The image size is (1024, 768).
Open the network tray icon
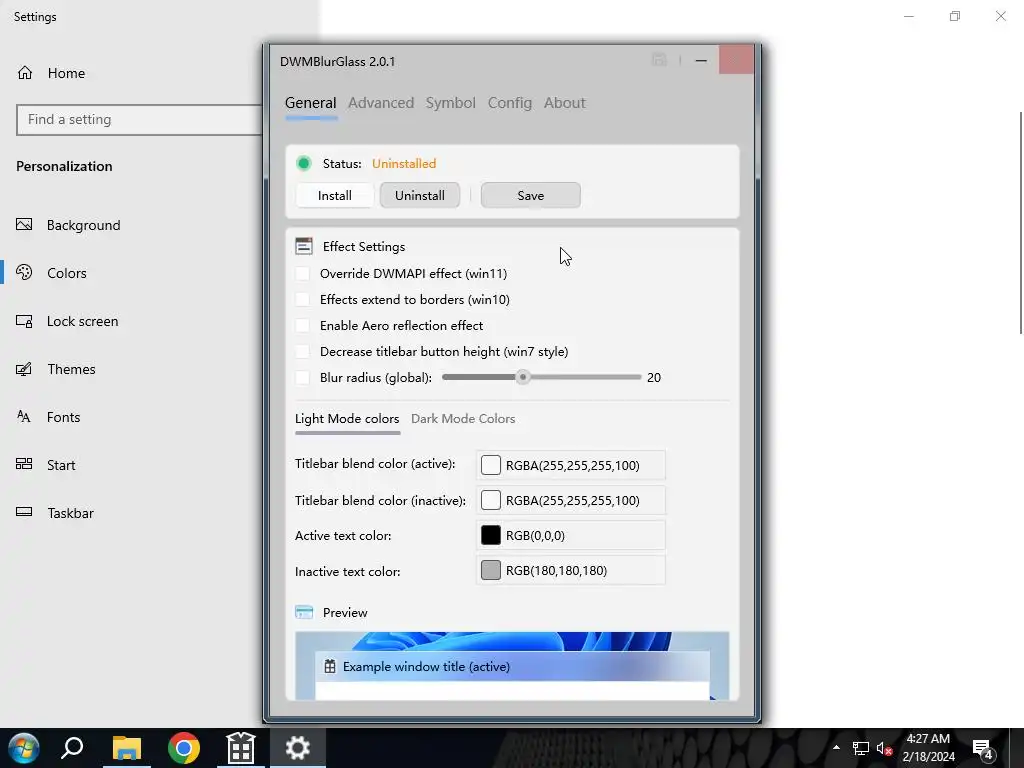point(861,748)
